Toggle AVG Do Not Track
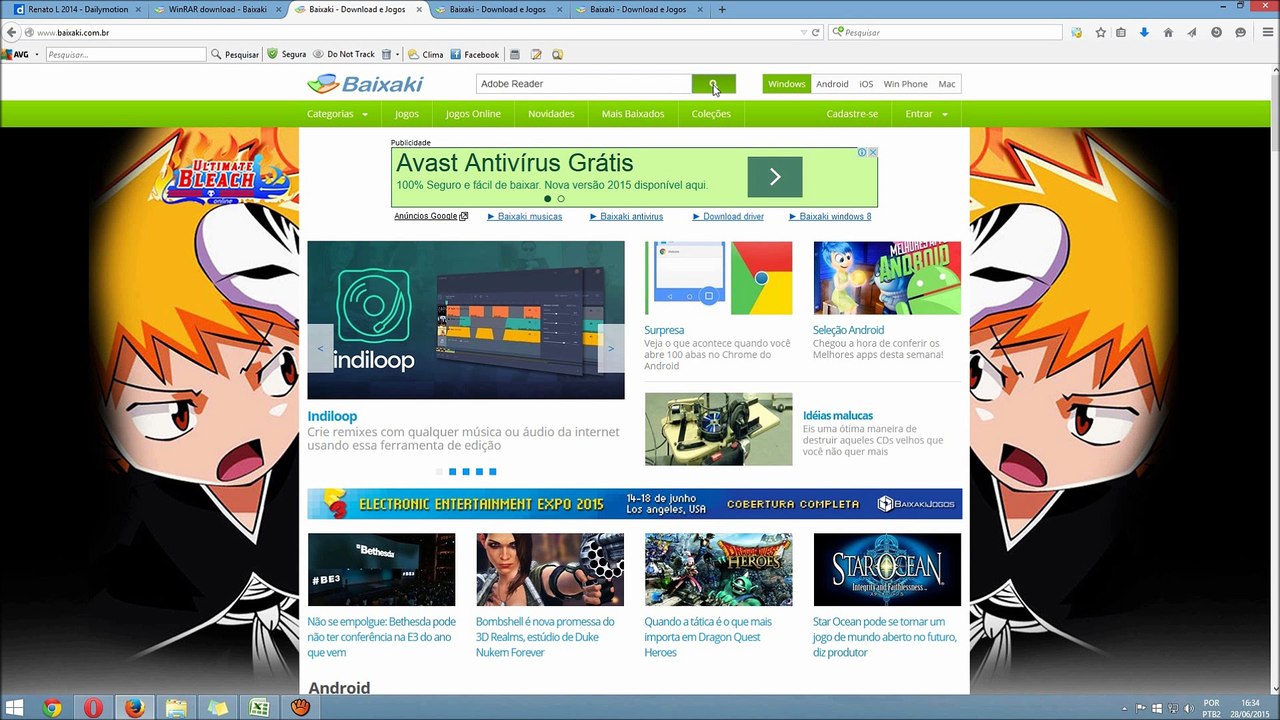 343,54
